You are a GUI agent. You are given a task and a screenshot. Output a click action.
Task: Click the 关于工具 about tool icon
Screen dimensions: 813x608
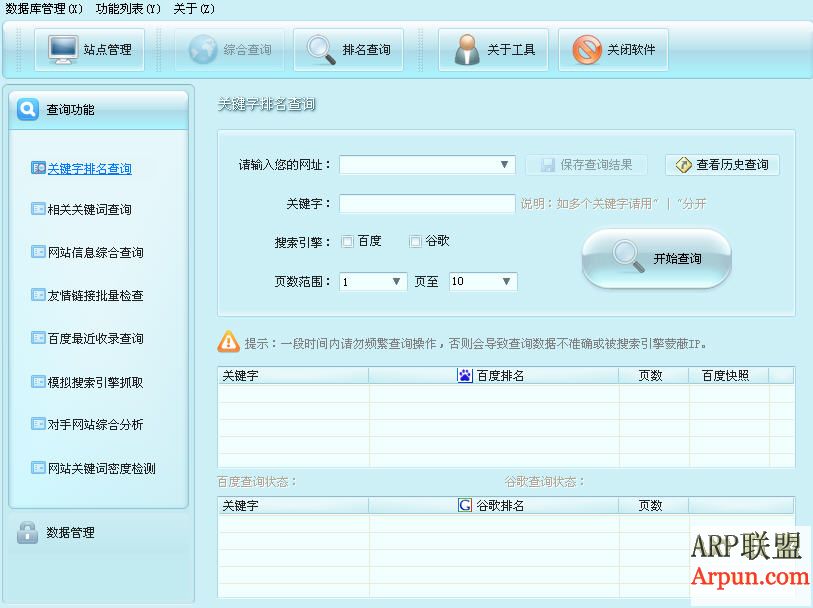point(492,49)
